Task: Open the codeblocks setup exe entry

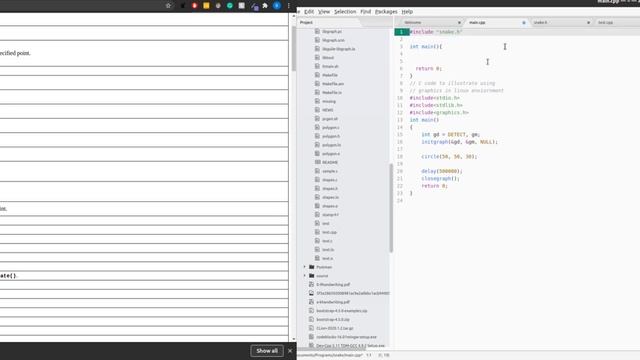Action: coord(347,337)
